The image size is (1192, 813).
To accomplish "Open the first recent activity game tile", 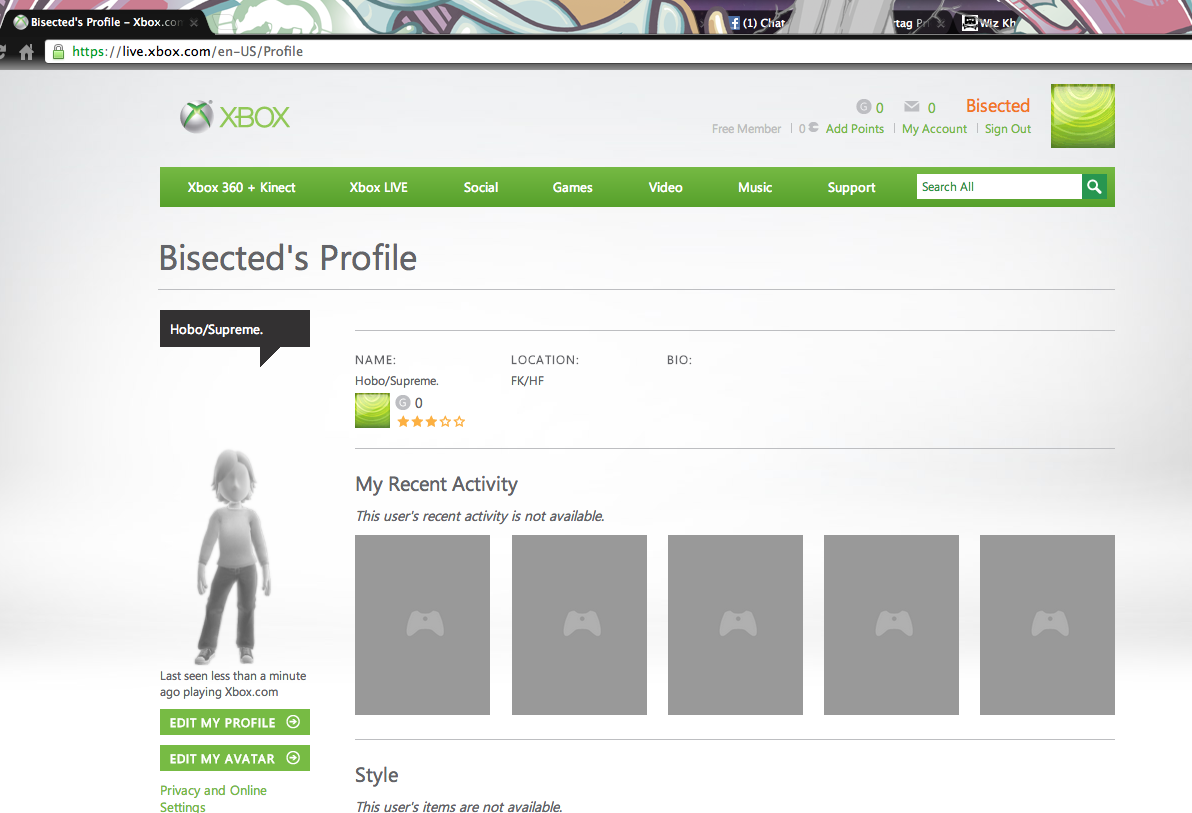I will 423,624.
